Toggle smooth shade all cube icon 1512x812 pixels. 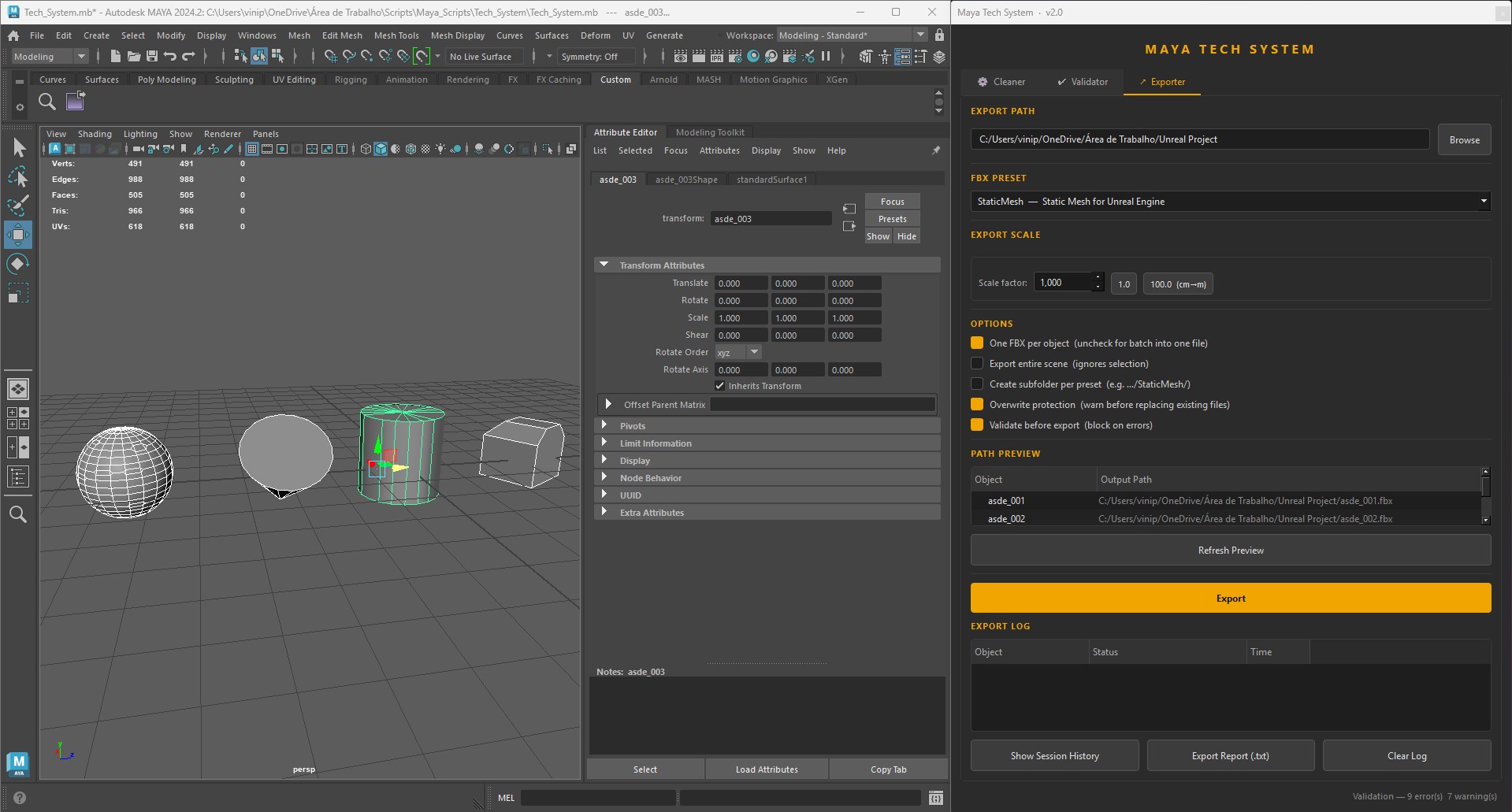[x=381, y=149]
